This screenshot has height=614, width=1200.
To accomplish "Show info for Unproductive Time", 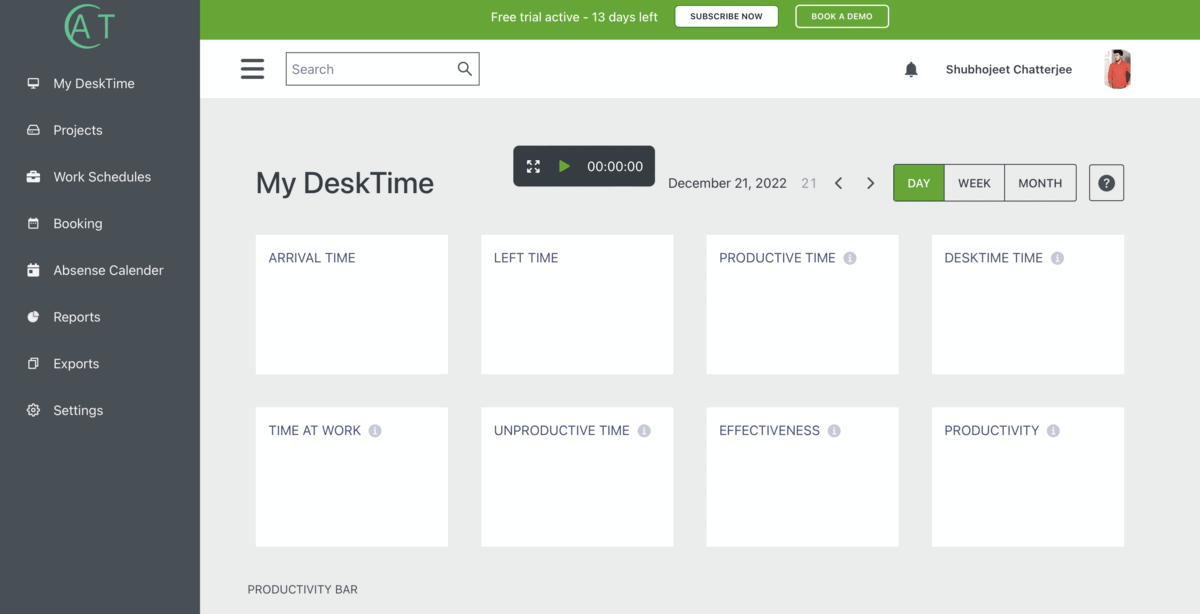I will (644, 431).
